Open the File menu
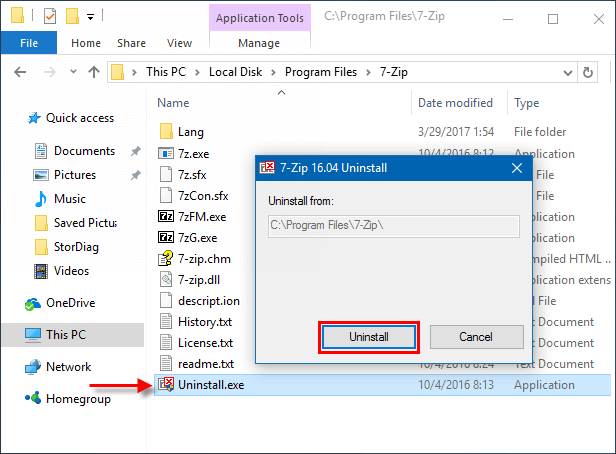This screenshot has width=616, height=454. (x=29, y=43)
